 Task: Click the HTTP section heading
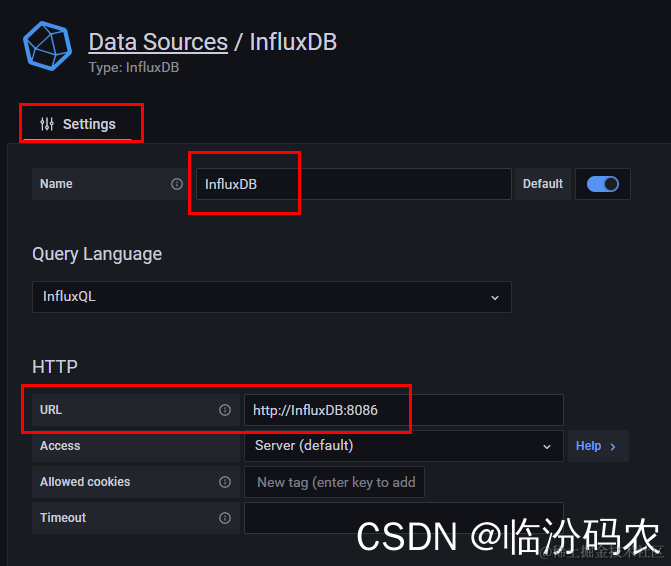click(55, 367)
